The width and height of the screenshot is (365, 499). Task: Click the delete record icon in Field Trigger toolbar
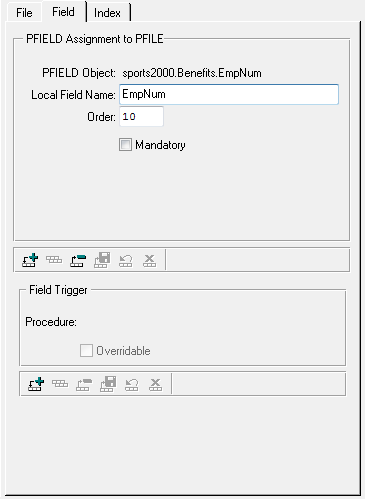click(84, 384)
